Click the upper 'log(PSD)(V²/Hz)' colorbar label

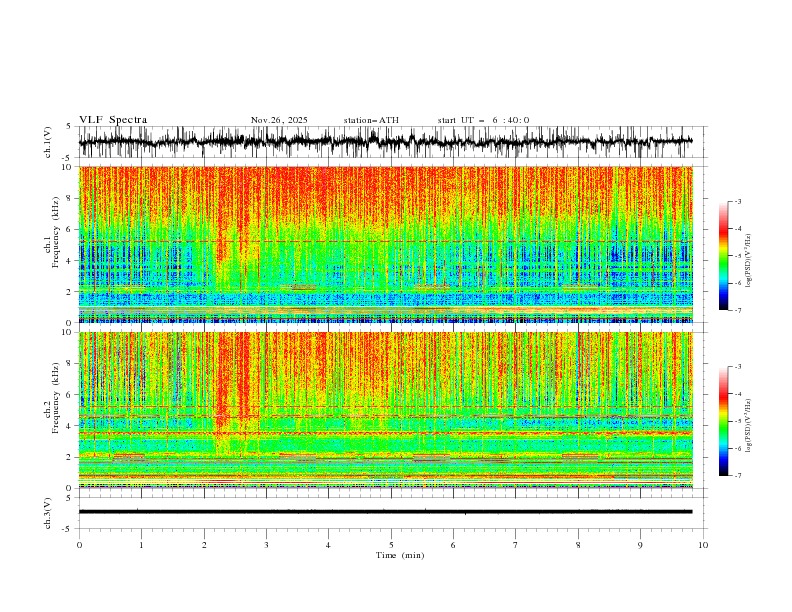tap(749, 261)
